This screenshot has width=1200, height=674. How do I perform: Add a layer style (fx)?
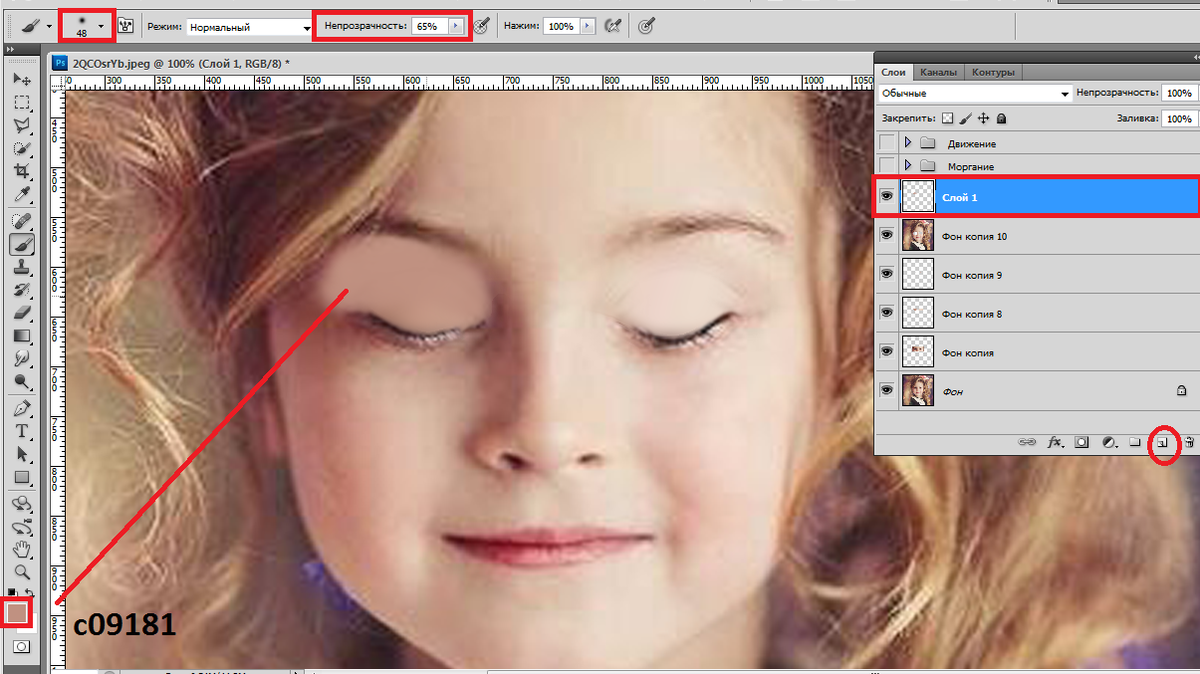(1054, 441)
